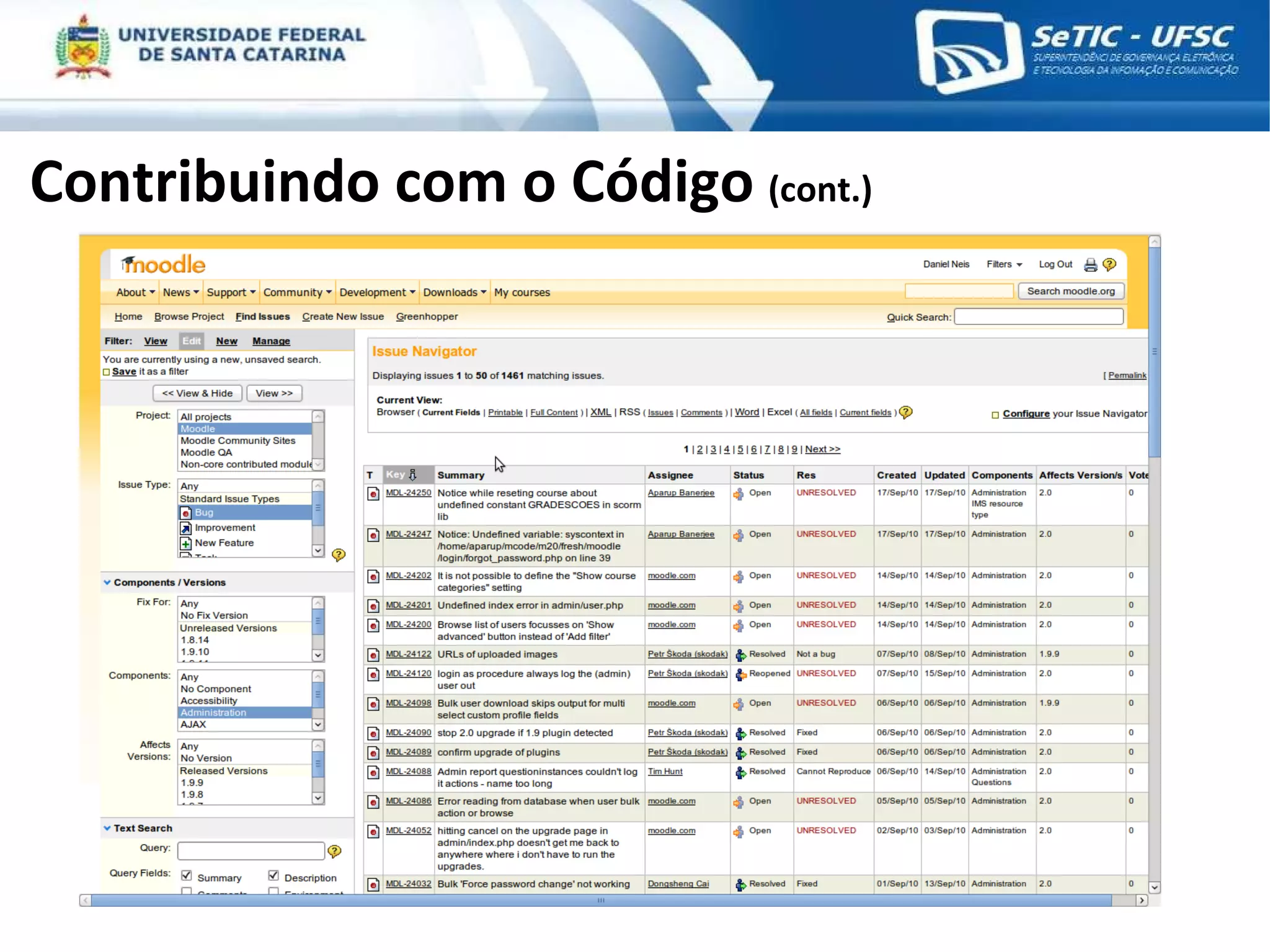The image size is (1270, 952).
Task: Click the Open status icon for MDL-24202
Action: [739, 577]
